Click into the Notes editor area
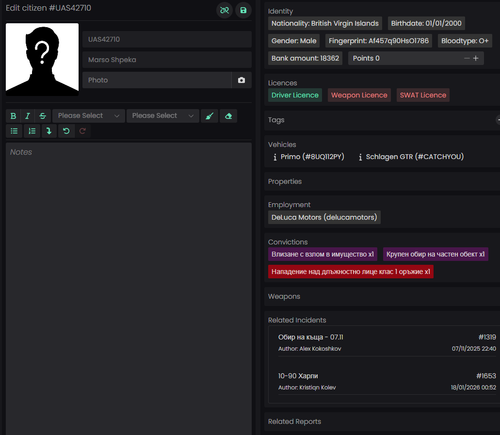This screenshot has height=435, width=500. [129, 288]
